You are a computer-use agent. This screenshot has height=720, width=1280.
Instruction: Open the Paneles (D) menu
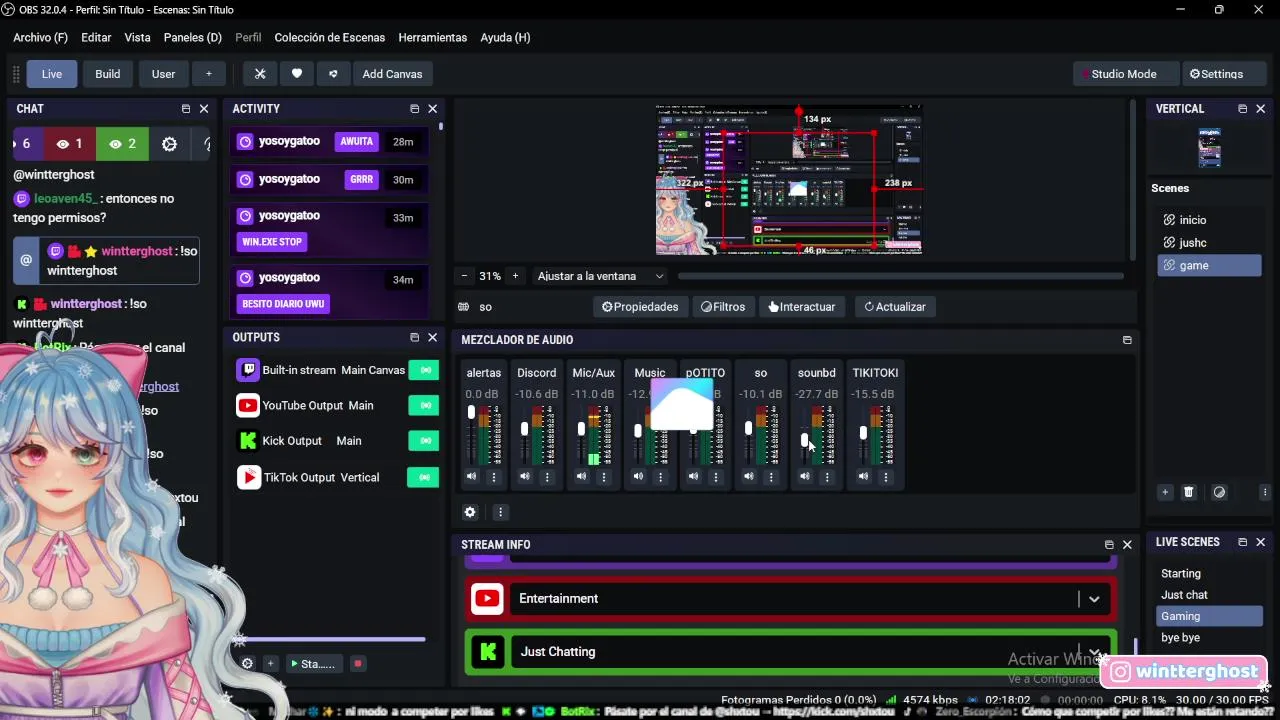pyautogui.click(x=193, y=37)
